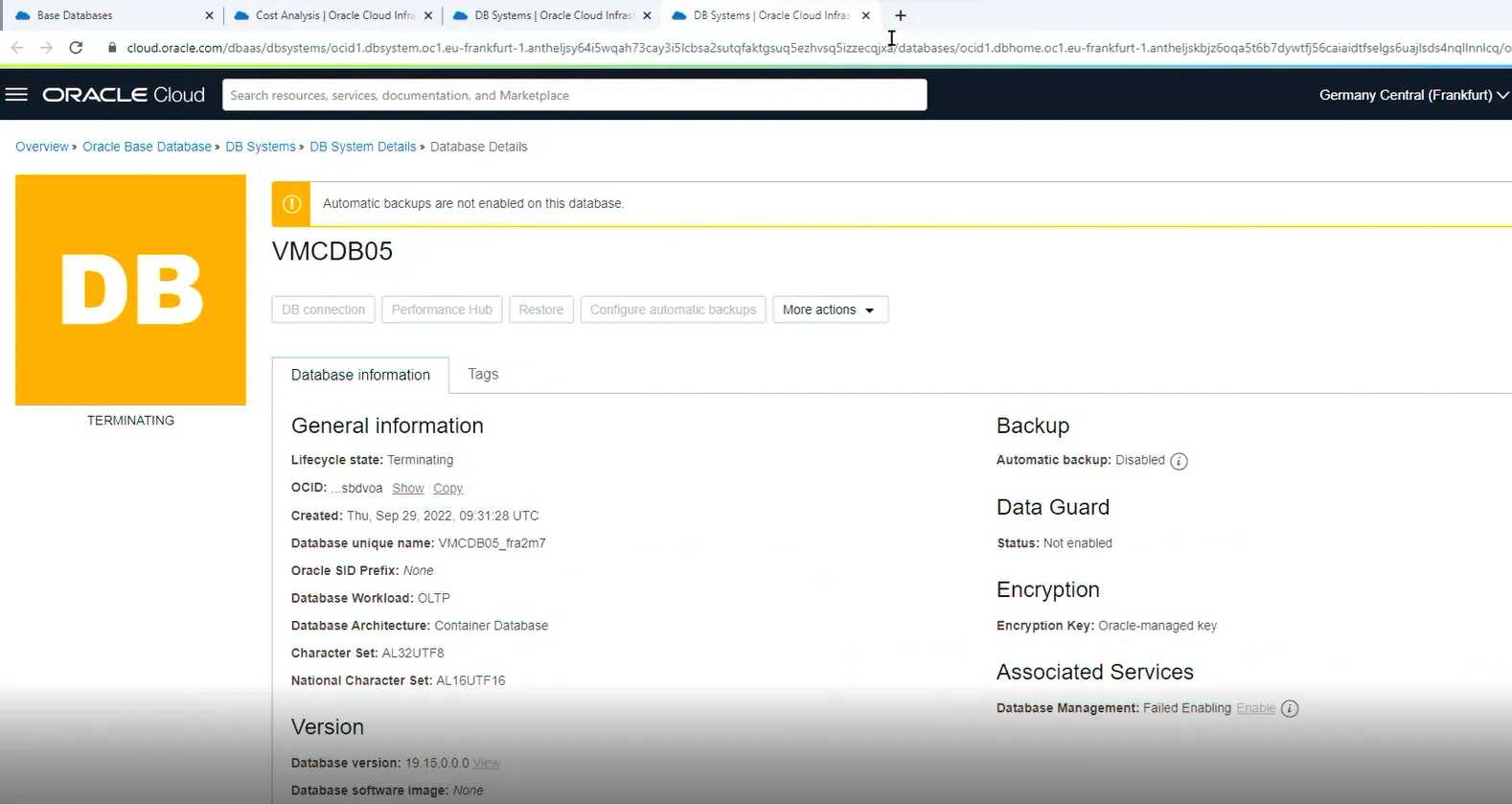Viewport: 1512px width, 804px height.
Task: Click the Automatic backup info icon
Action: click(1179, 461)
